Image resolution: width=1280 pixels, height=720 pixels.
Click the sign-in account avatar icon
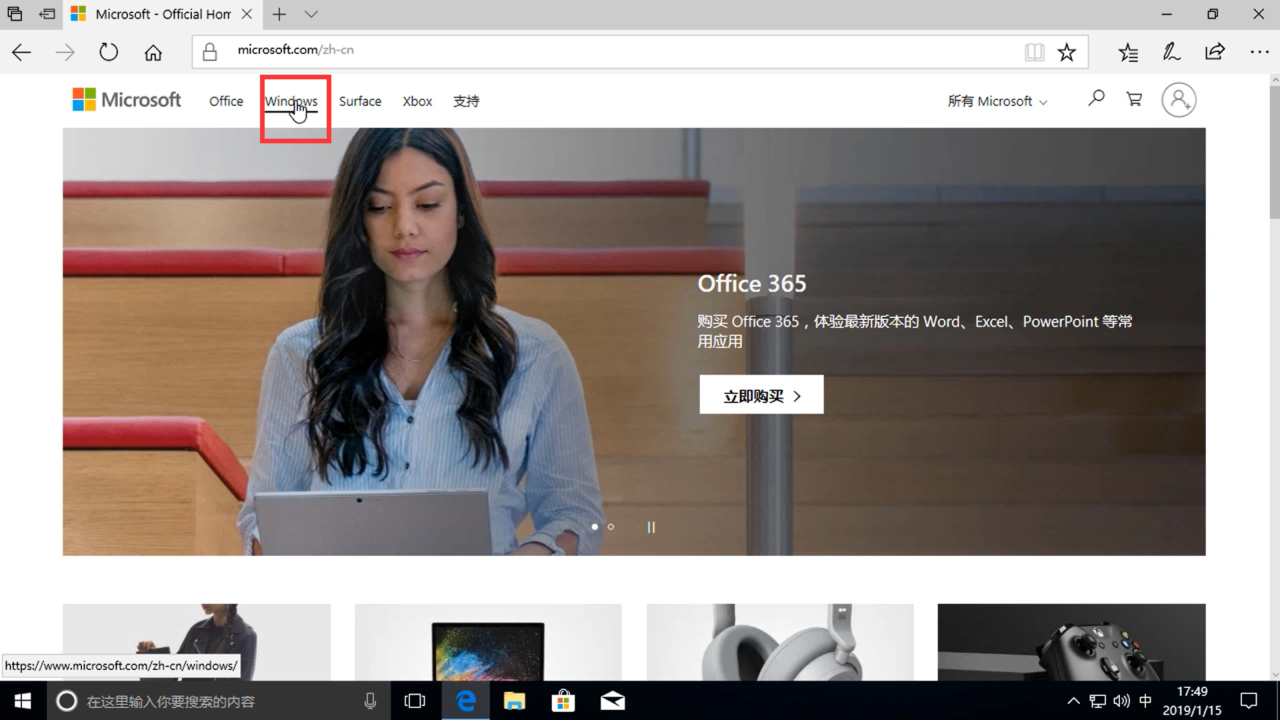1179,100
